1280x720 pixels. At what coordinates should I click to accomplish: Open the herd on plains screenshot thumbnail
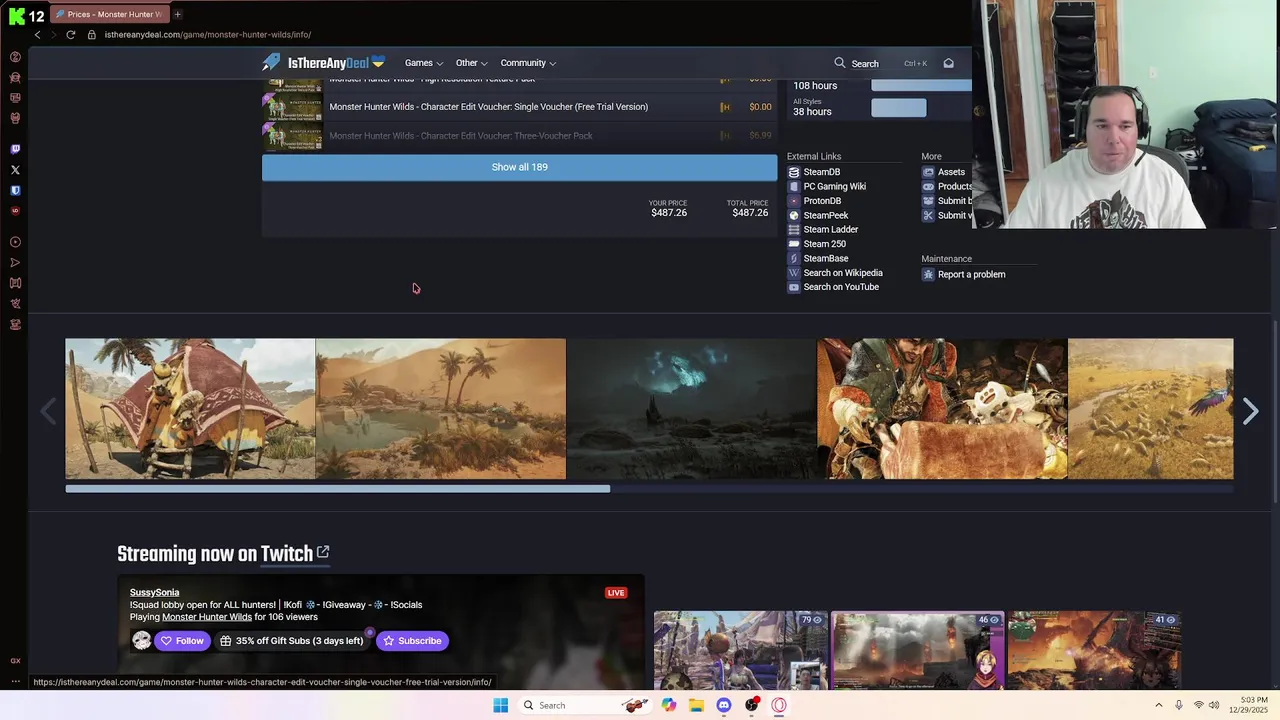[1151, 409]
